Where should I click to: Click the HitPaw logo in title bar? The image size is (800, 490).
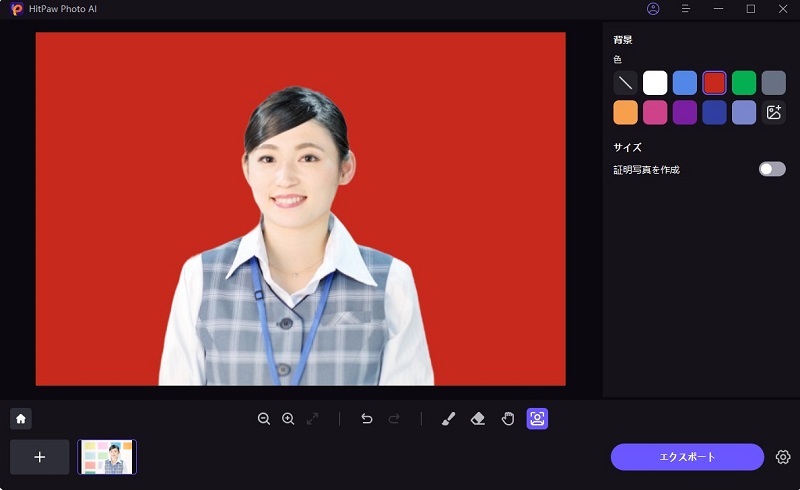17,9
